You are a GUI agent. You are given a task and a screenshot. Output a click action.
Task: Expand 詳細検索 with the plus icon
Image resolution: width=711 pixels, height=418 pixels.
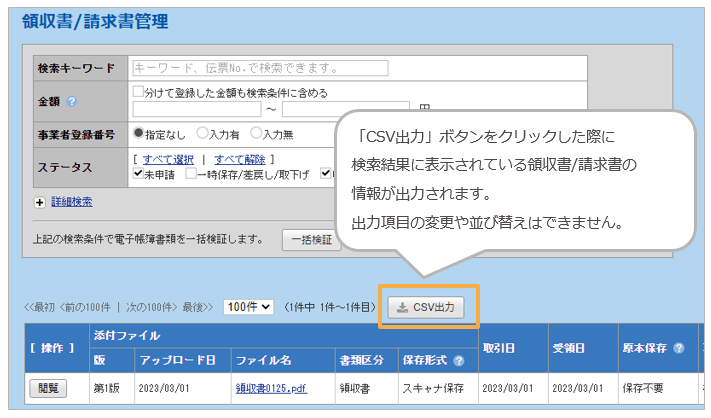coord(40,202)
